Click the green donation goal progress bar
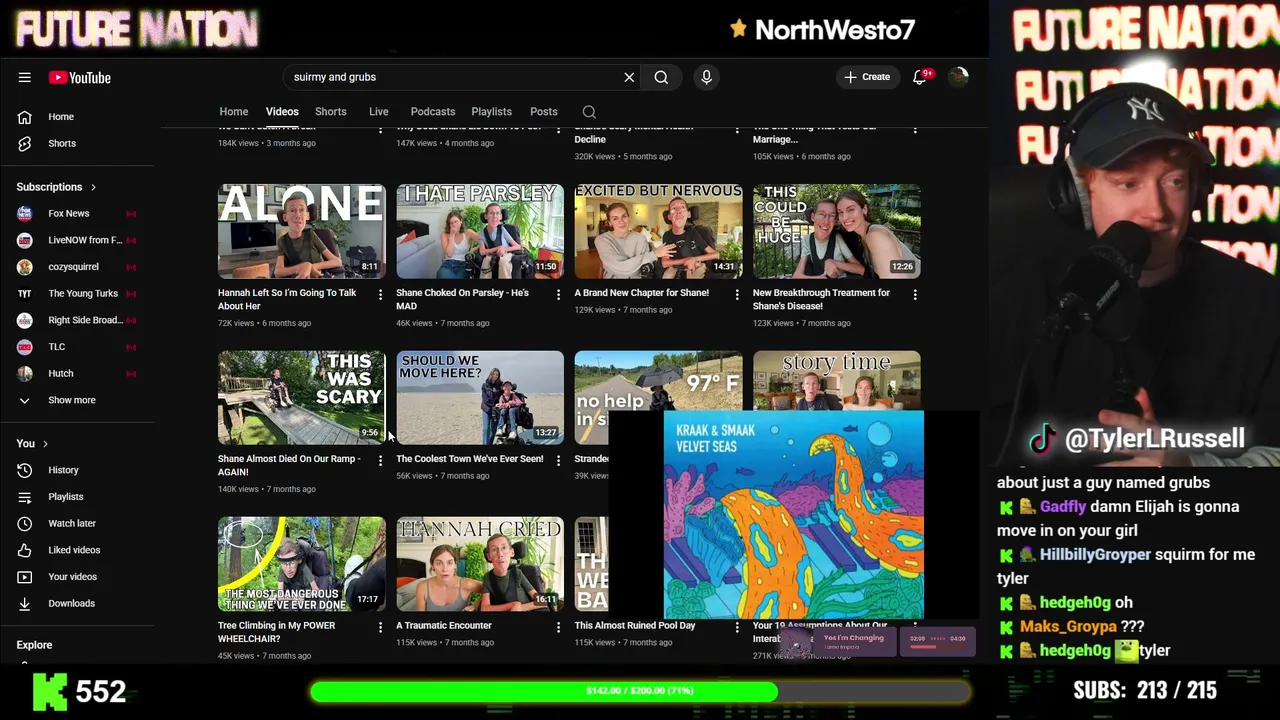This screenshot has height=720, width=1280. coord(640,691)
